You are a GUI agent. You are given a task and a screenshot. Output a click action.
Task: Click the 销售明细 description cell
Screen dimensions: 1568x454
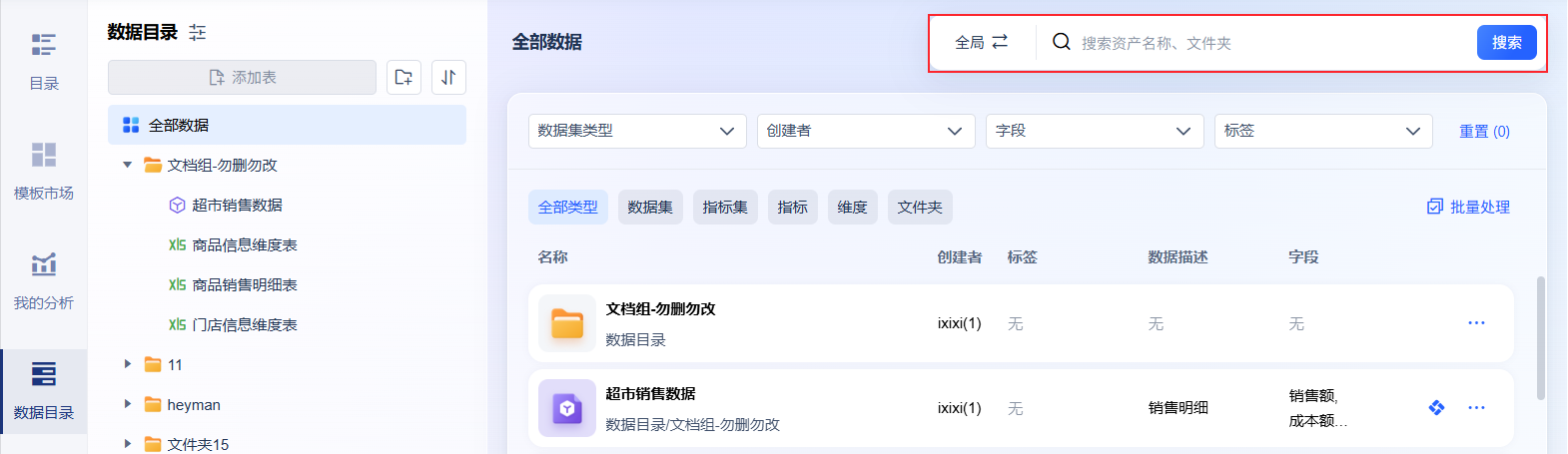(1177, 407)
